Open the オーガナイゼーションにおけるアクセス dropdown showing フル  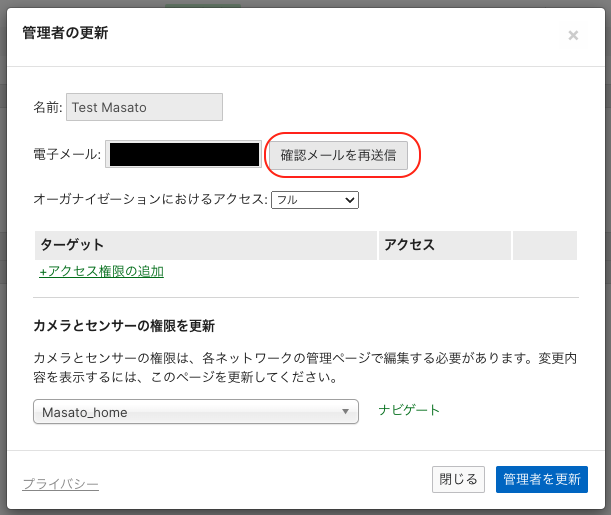click(x=315, y=200)
